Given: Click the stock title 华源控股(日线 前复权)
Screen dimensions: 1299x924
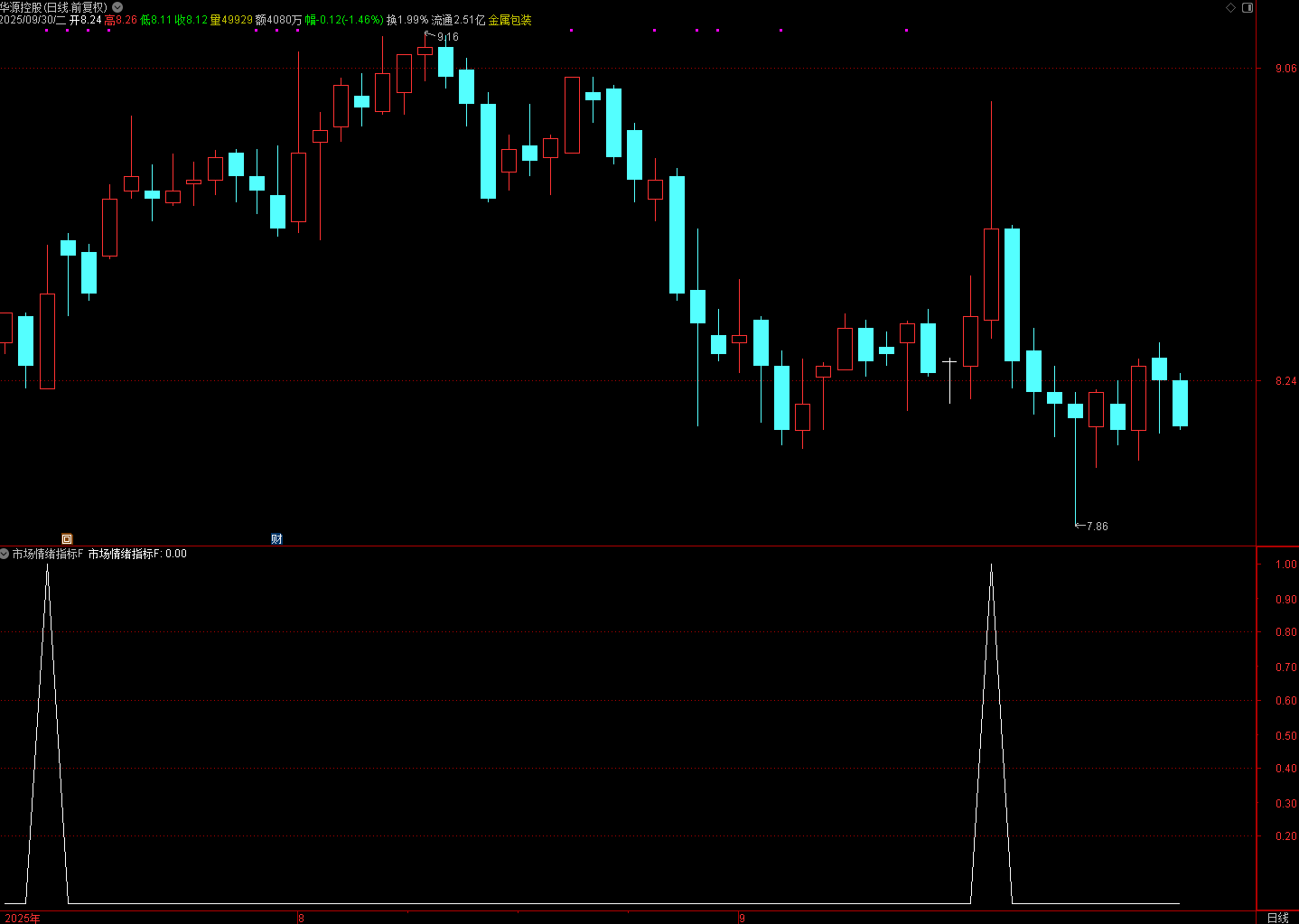Looking at the screenshot, I should tap(54, 7).
